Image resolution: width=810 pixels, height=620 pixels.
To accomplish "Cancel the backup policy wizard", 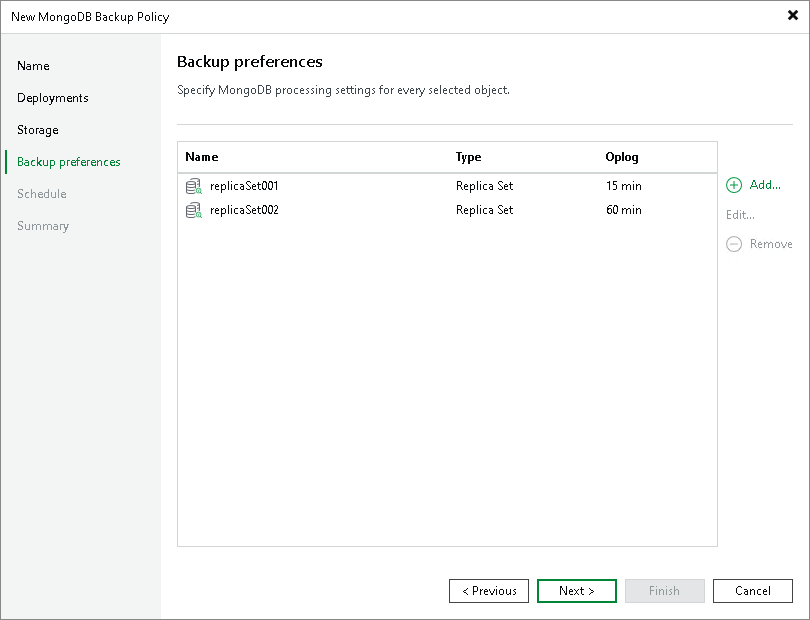I will click(753, 591).
